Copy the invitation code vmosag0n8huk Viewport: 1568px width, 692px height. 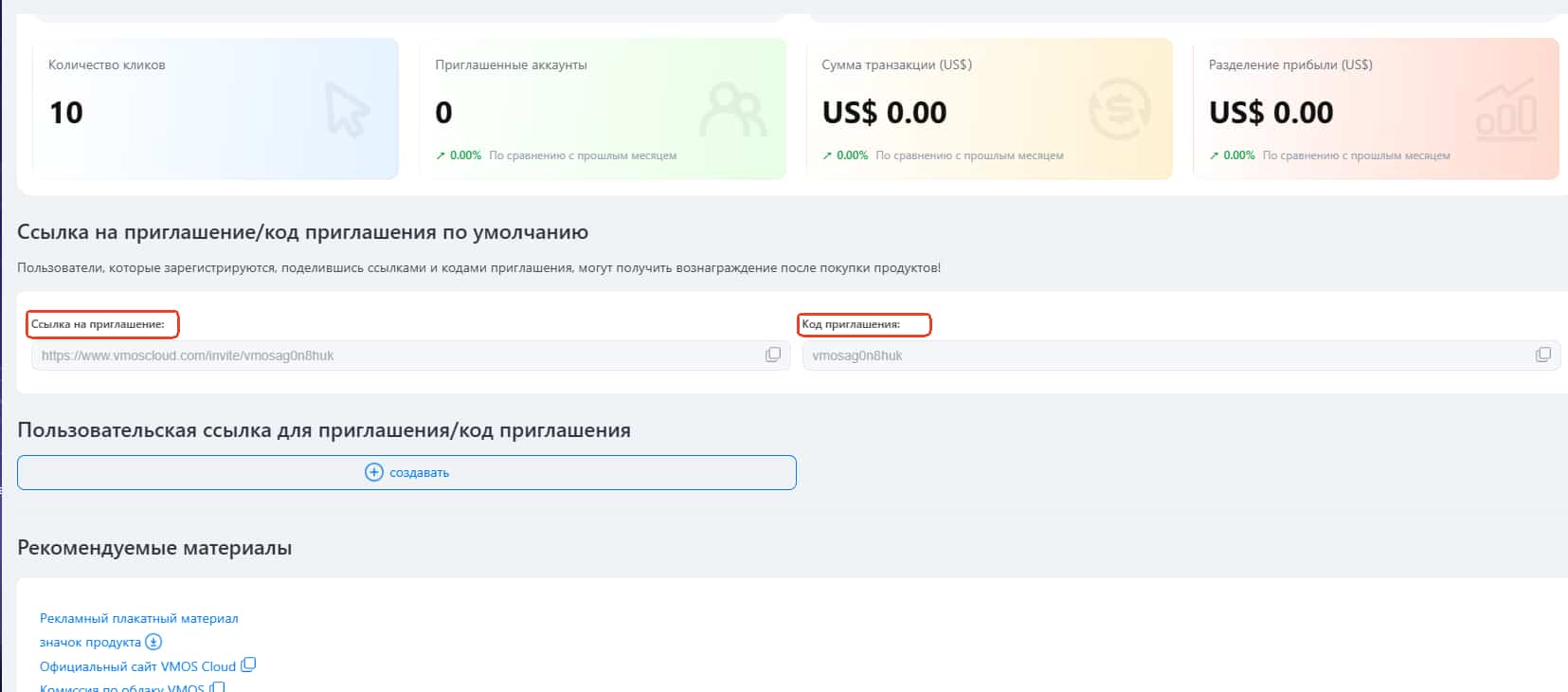[1542, 355]
